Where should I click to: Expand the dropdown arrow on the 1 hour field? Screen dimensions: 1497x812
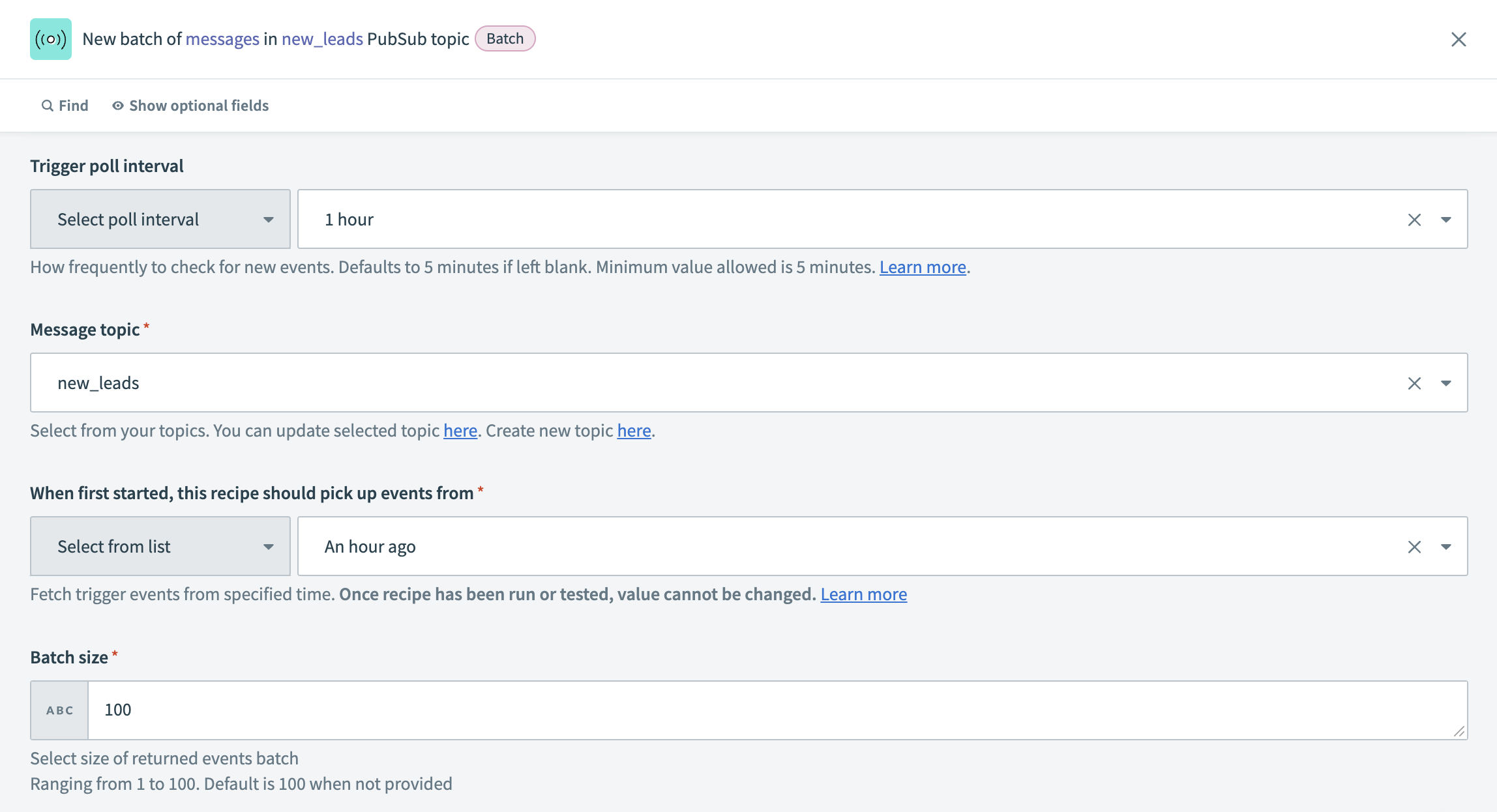pyautogui.click(x=1446, y=219)
